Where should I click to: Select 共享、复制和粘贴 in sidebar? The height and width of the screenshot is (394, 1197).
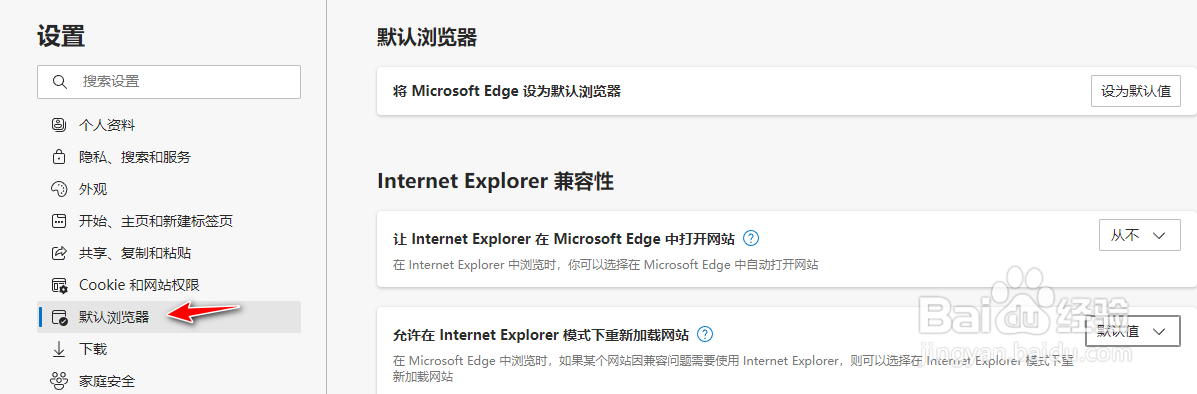tap(169, 253)
